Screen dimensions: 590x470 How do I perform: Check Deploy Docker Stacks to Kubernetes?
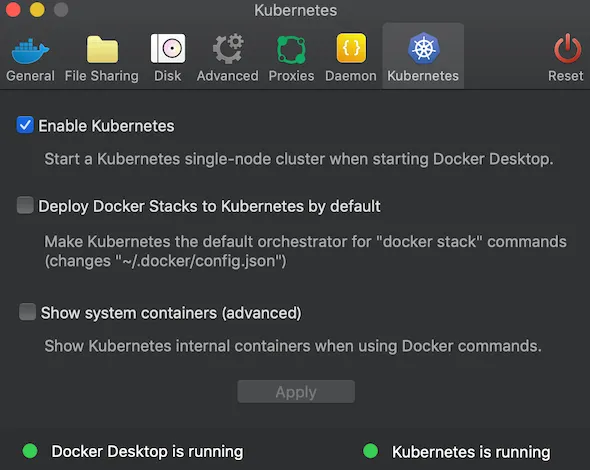[25, 205]
